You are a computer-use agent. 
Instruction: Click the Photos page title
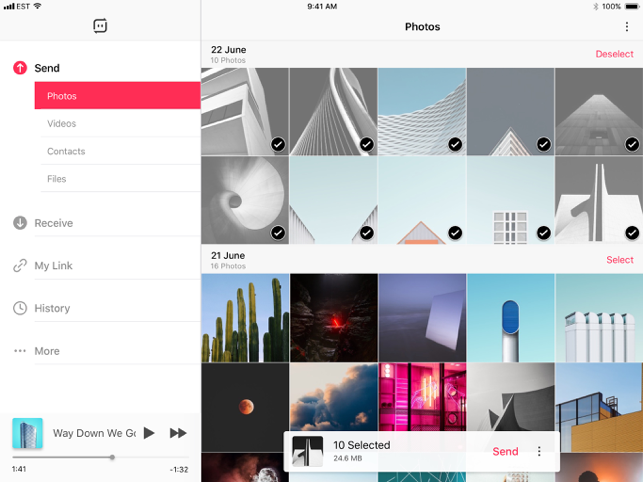click(422, 27)
